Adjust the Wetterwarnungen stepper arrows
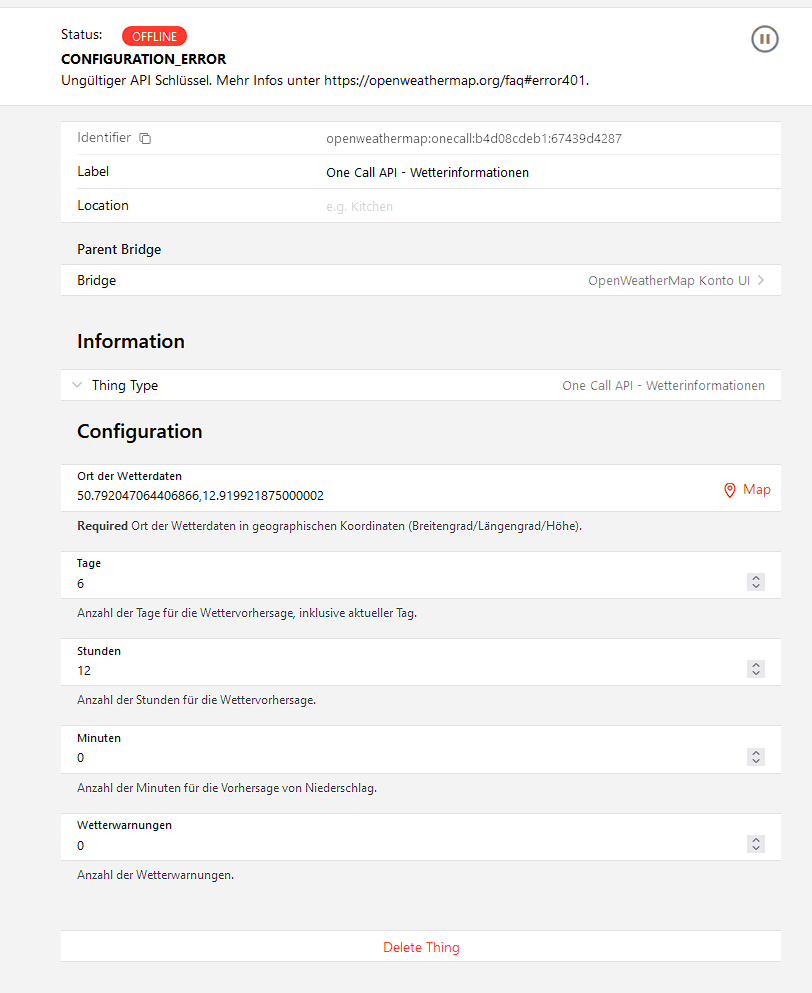The width and height of the screenshot is (812, 993). point(756,845)
